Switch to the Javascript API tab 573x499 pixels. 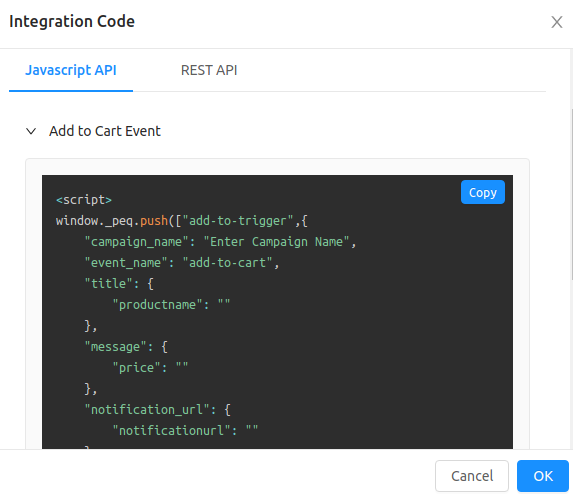click(71, 70)
